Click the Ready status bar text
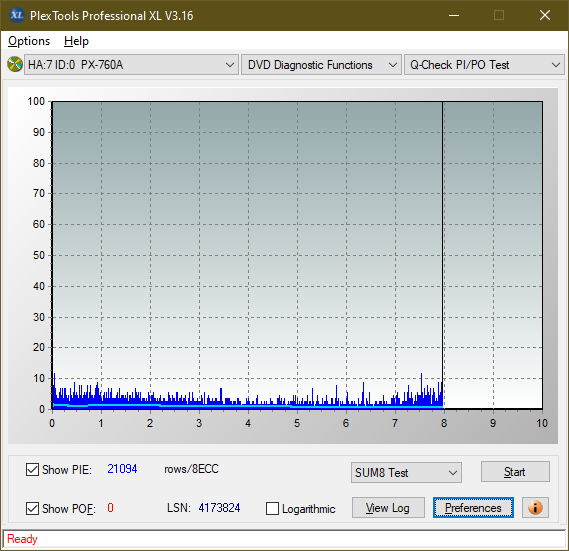Image resolution: width=569 pixels, height=551 pixels. [x=22, y=539]
